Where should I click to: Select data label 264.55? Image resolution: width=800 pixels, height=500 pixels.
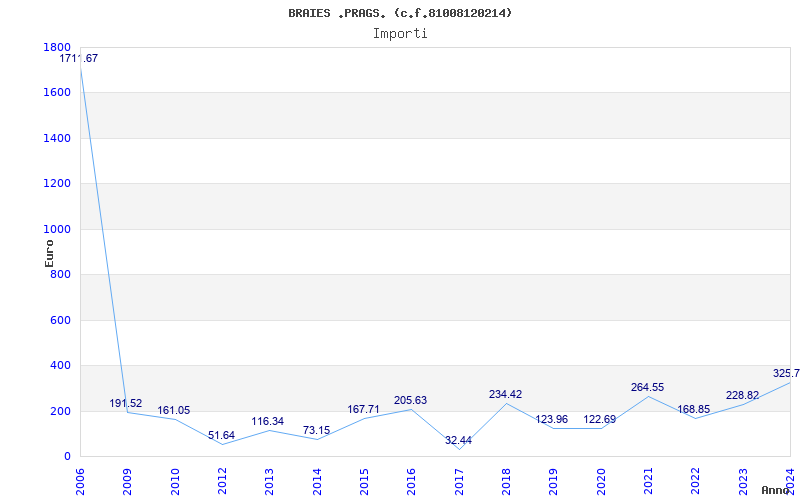[647, 387]
